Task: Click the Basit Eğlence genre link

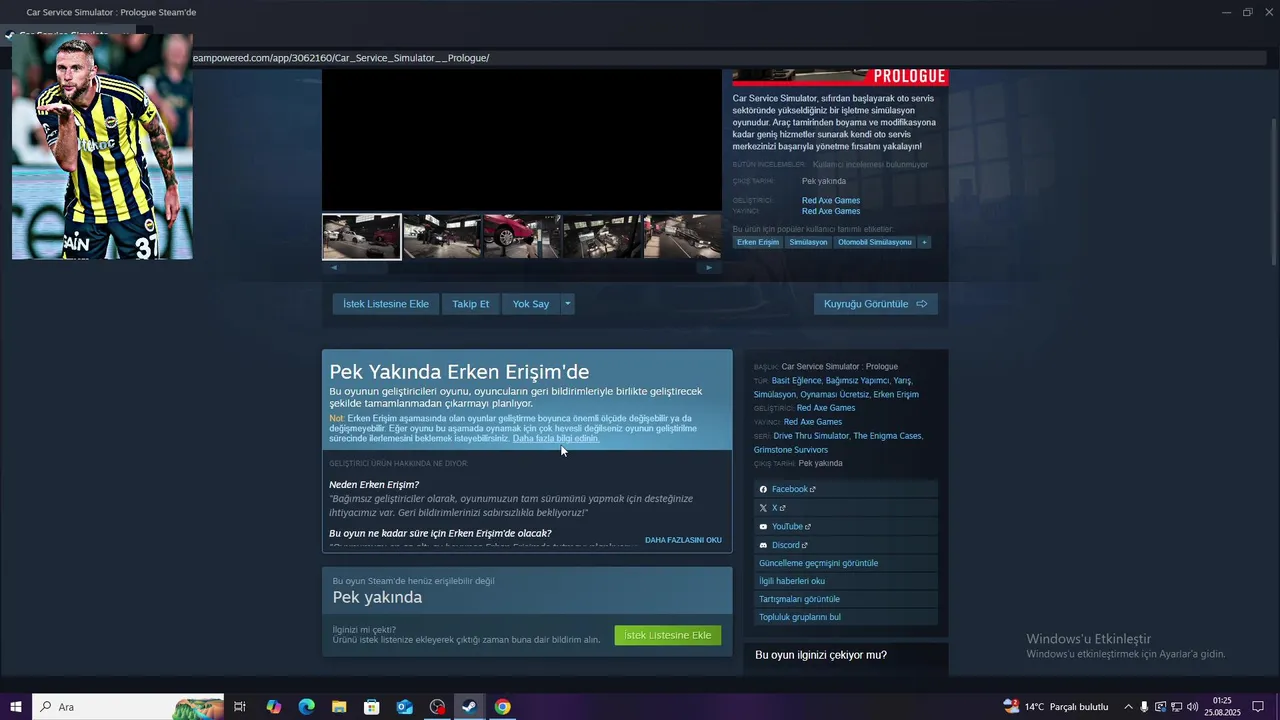Action: pyautogui.click(x=796, y=380)
